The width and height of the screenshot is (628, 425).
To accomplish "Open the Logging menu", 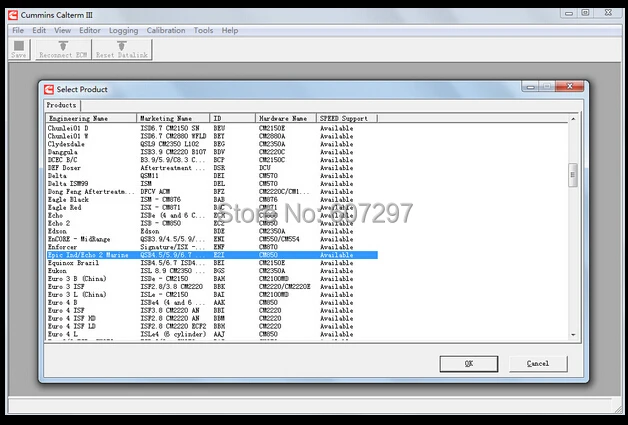I will pos(123,30).
